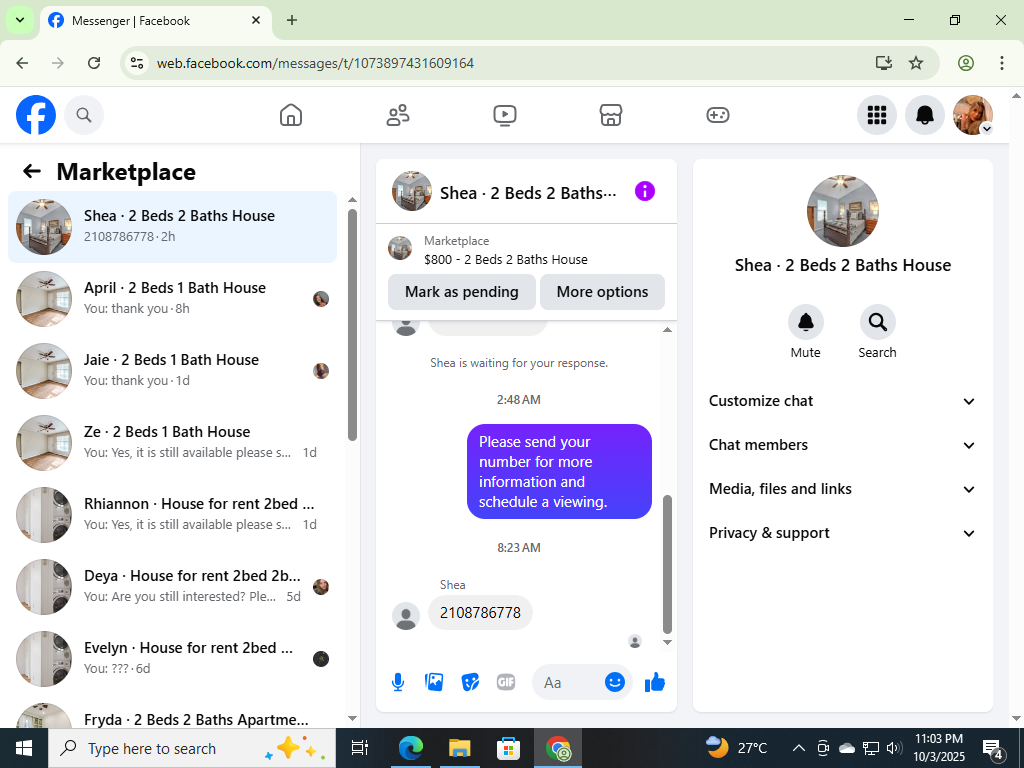Click Shea's name in the chat header
The image size is (1024, 768).
[528, 193]
